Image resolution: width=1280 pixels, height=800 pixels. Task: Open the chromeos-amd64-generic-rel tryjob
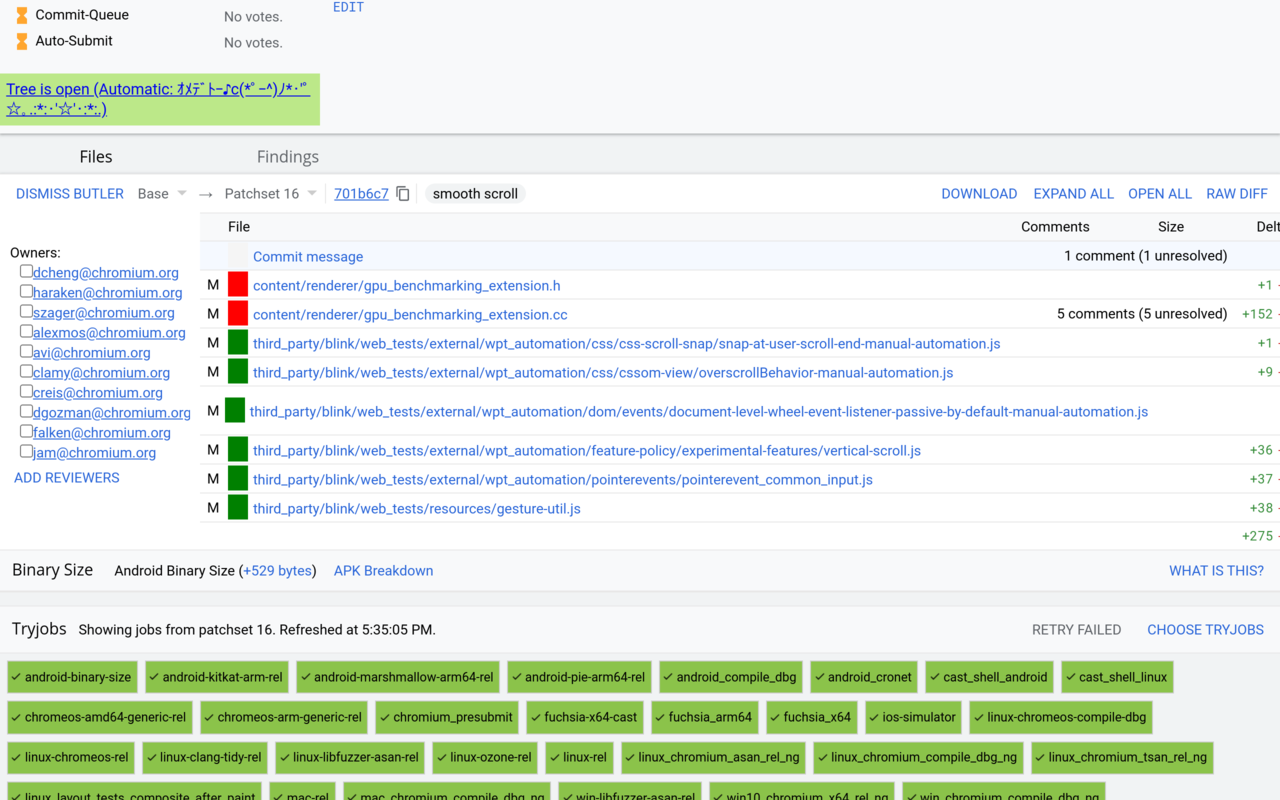point(100,717)
